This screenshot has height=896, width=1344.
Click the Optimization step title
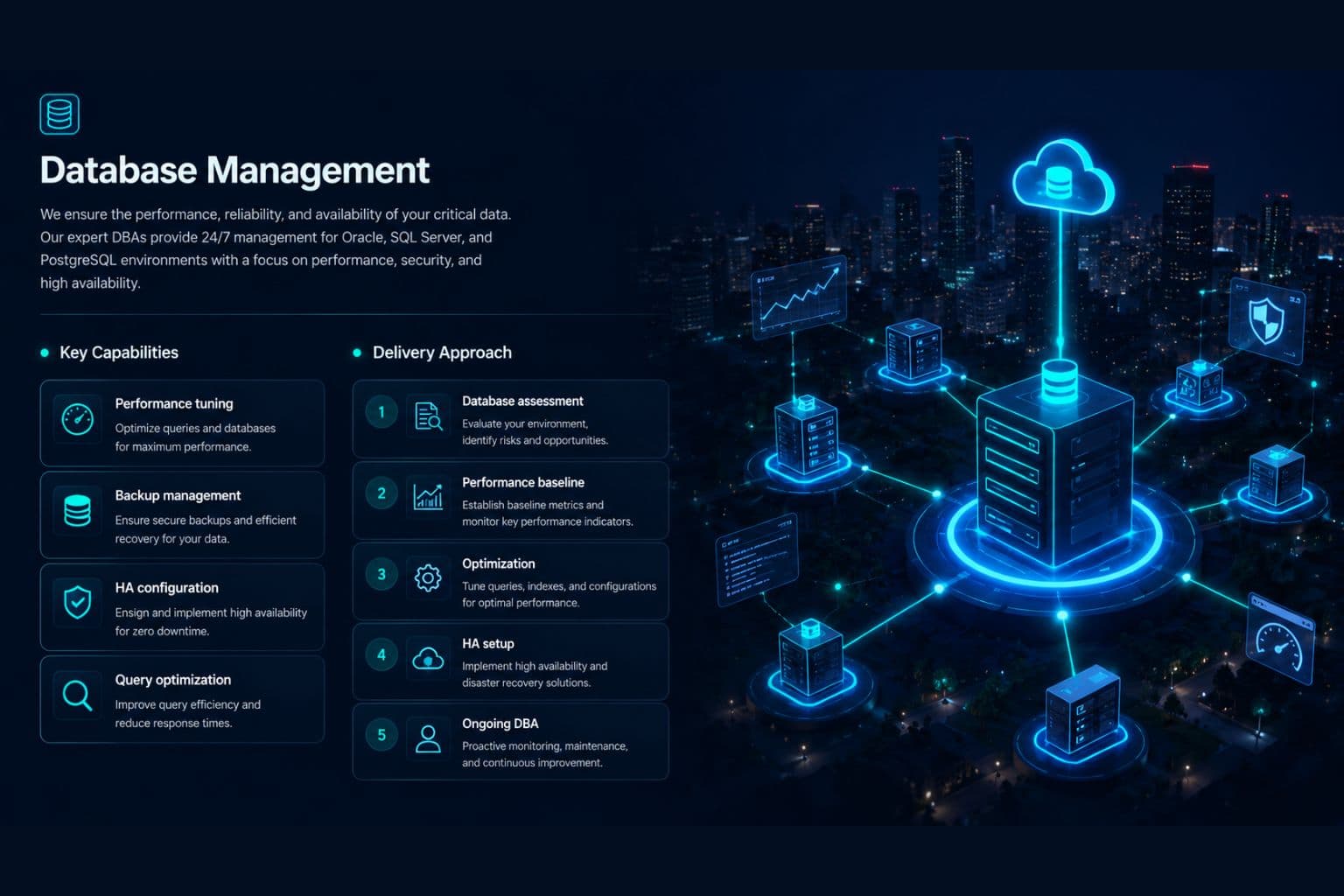point(499,563)
